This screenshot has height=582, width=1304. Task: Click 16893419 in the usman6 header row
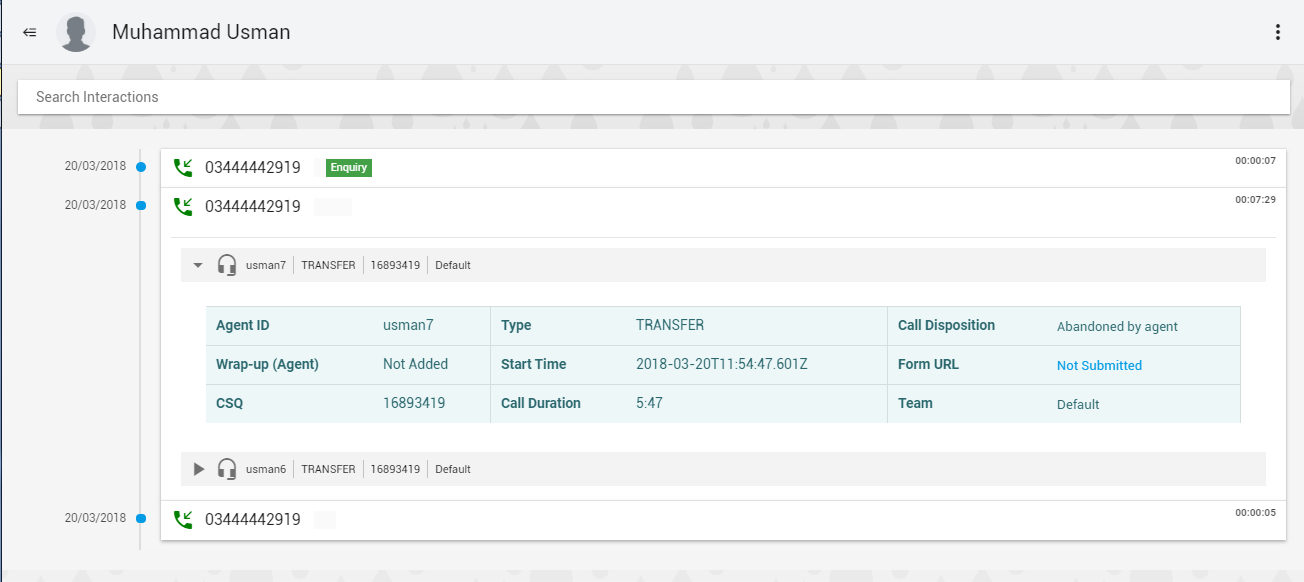pos(395,470)
